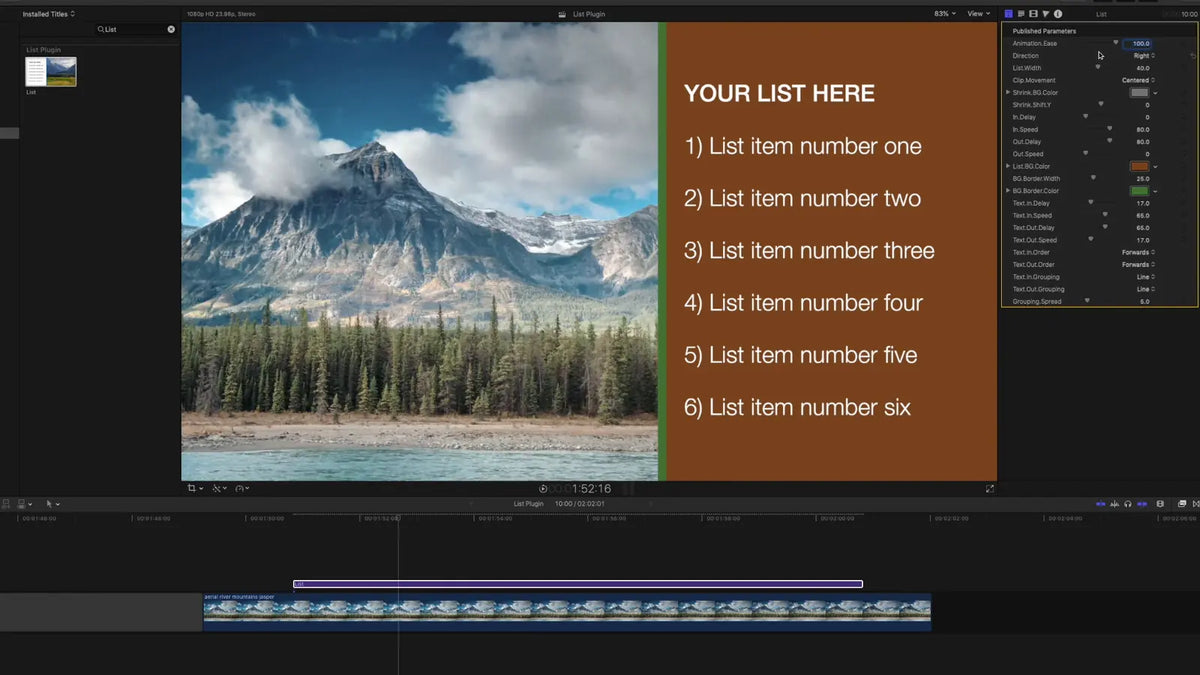Toggle viewer full screen icon
Viewport: 1200px width, 675px height.
tap(990, 488)
